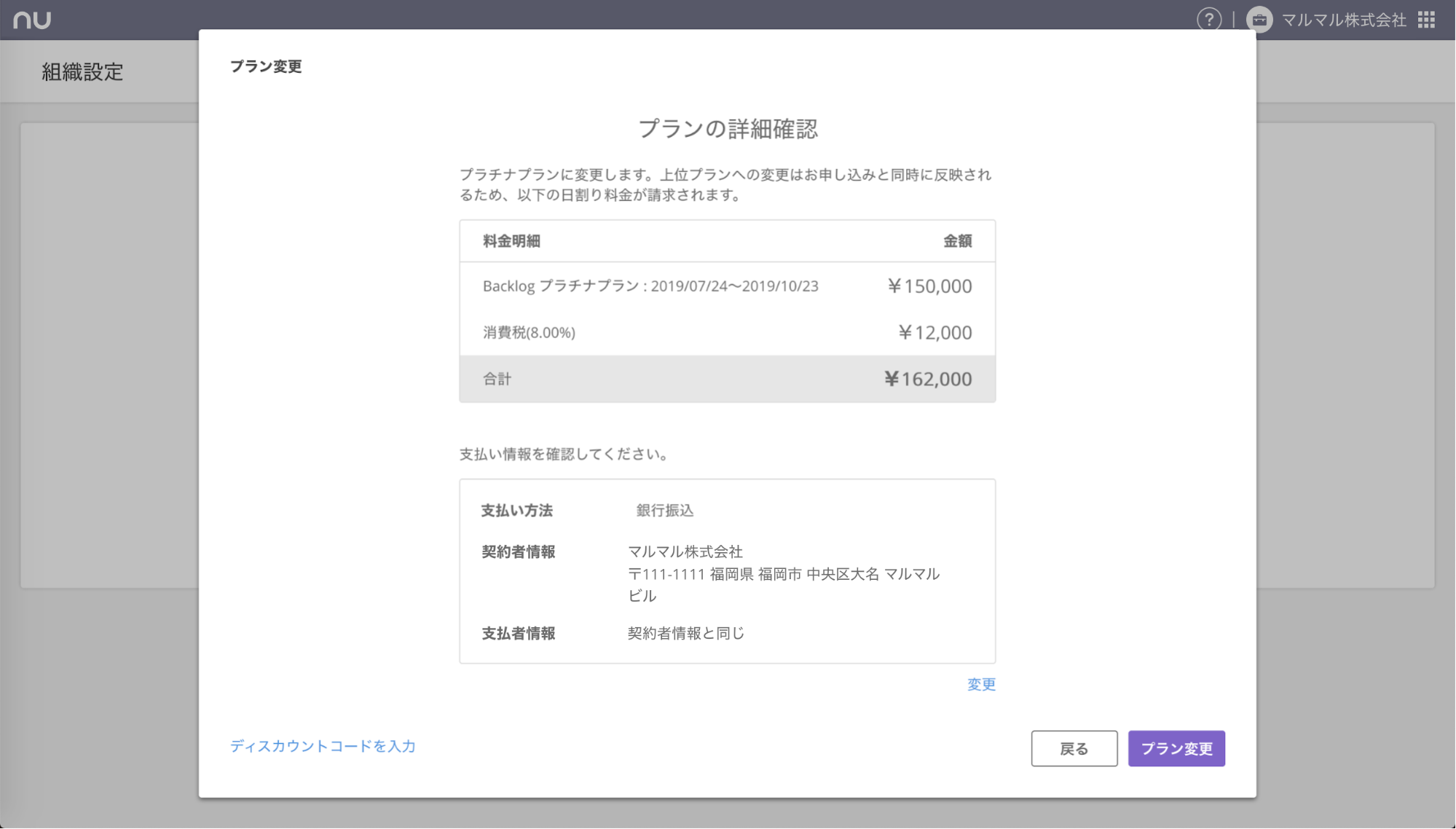Click the 支払者情報 label
Viewport: 1456px width, 829px height.
pyautogui.click(x=519, y=633)
